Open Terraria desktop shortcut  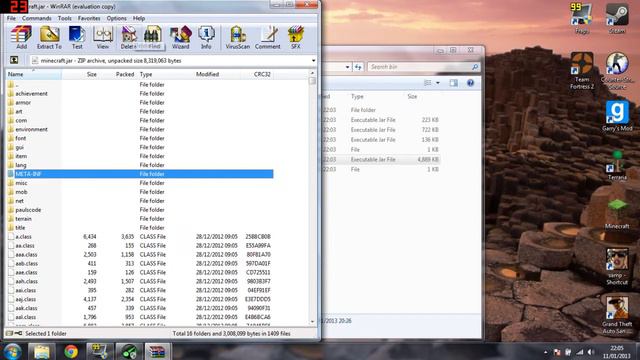617,165
